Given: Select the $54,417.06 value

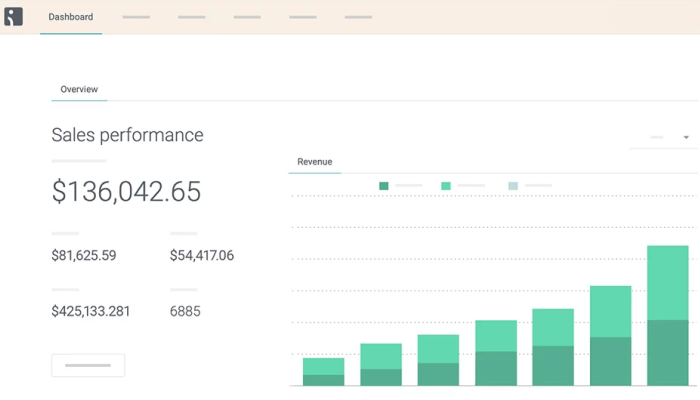Looking at the screenshot, I should click(x=202, y=256).
